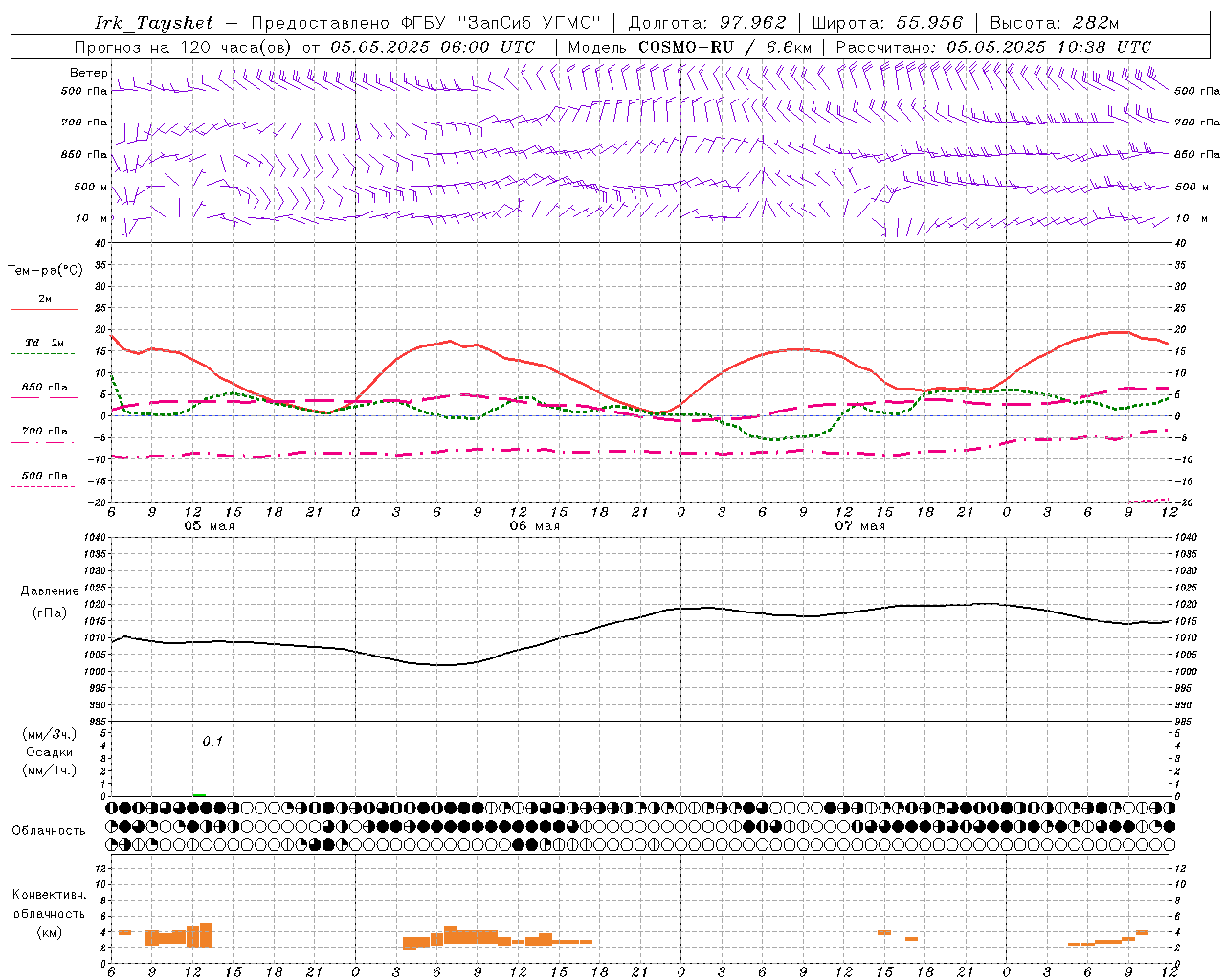Image resolution: width=1225 pixels, height=980 pixels.
Task: Click the 07 мая date label
Action: tap(860, 526)
